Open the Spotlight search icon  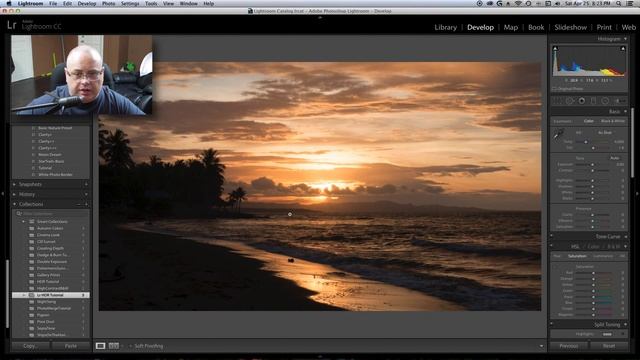click(x=619, y=3)
